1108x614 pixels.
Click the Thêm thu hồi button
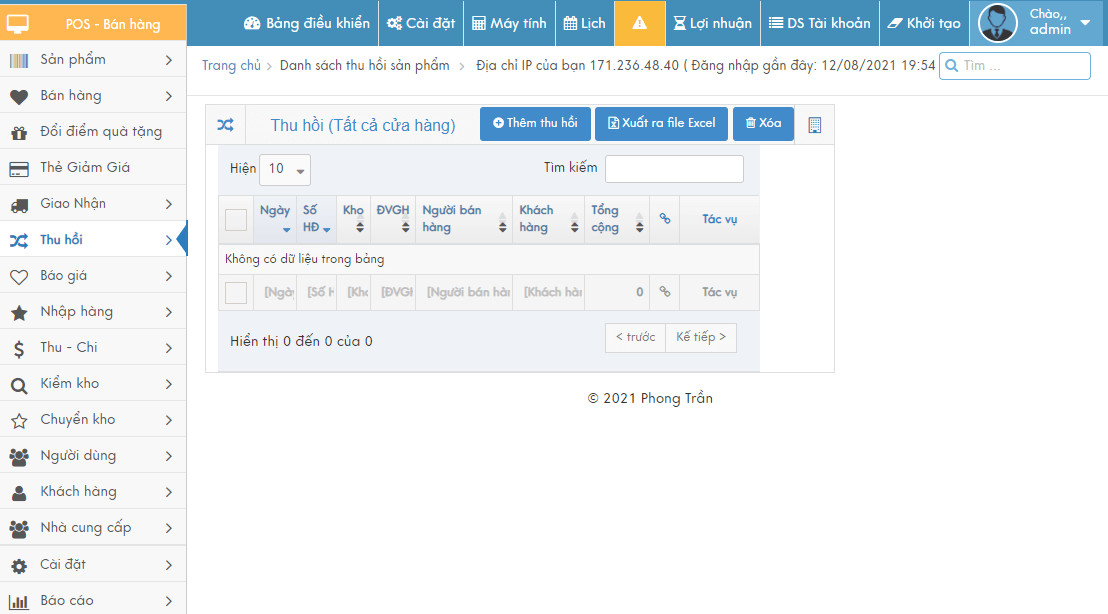point(535,124)
